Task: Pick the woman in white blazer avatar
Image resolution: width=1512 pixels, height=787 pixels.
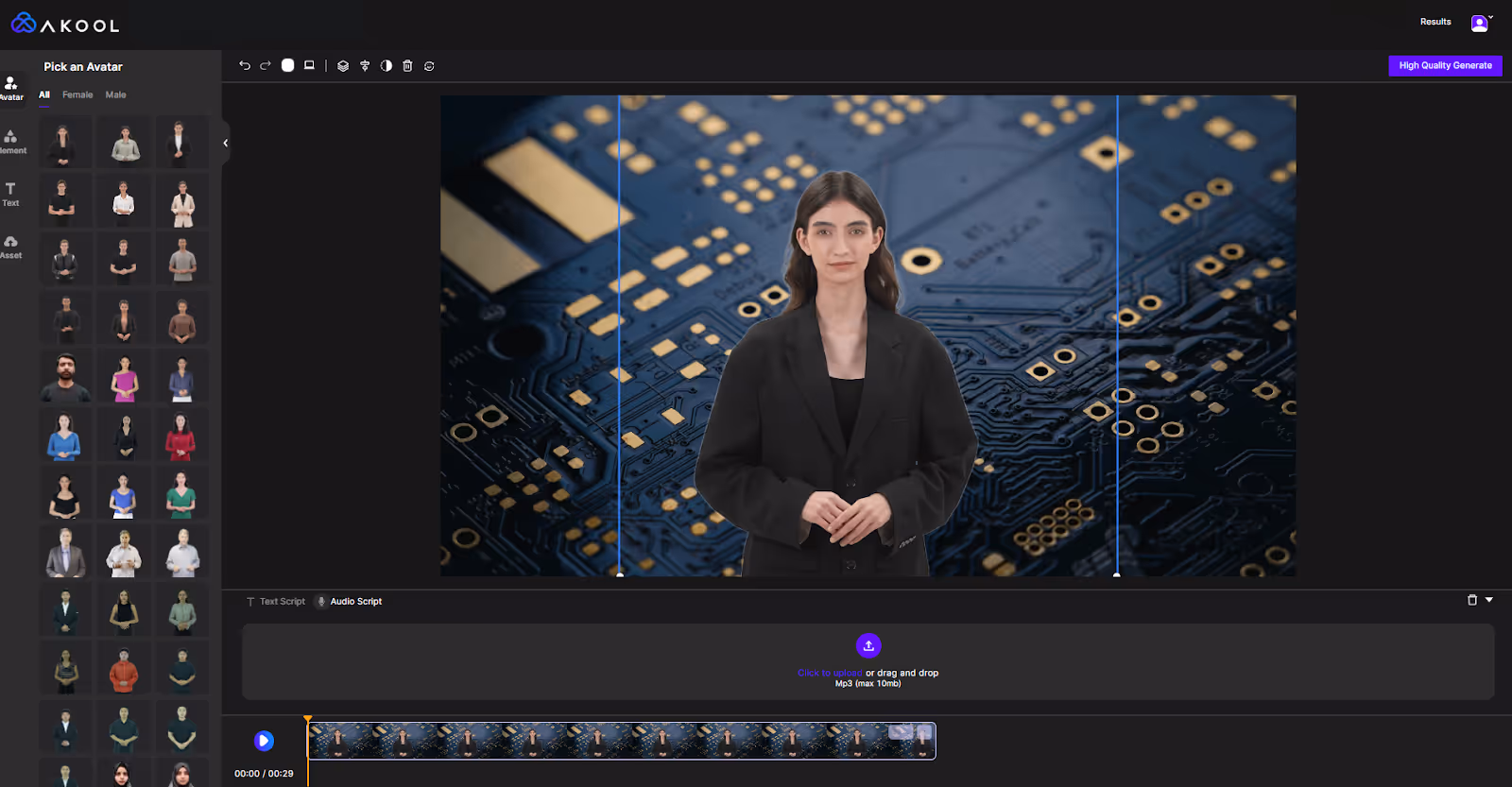Action: [181, 202]
